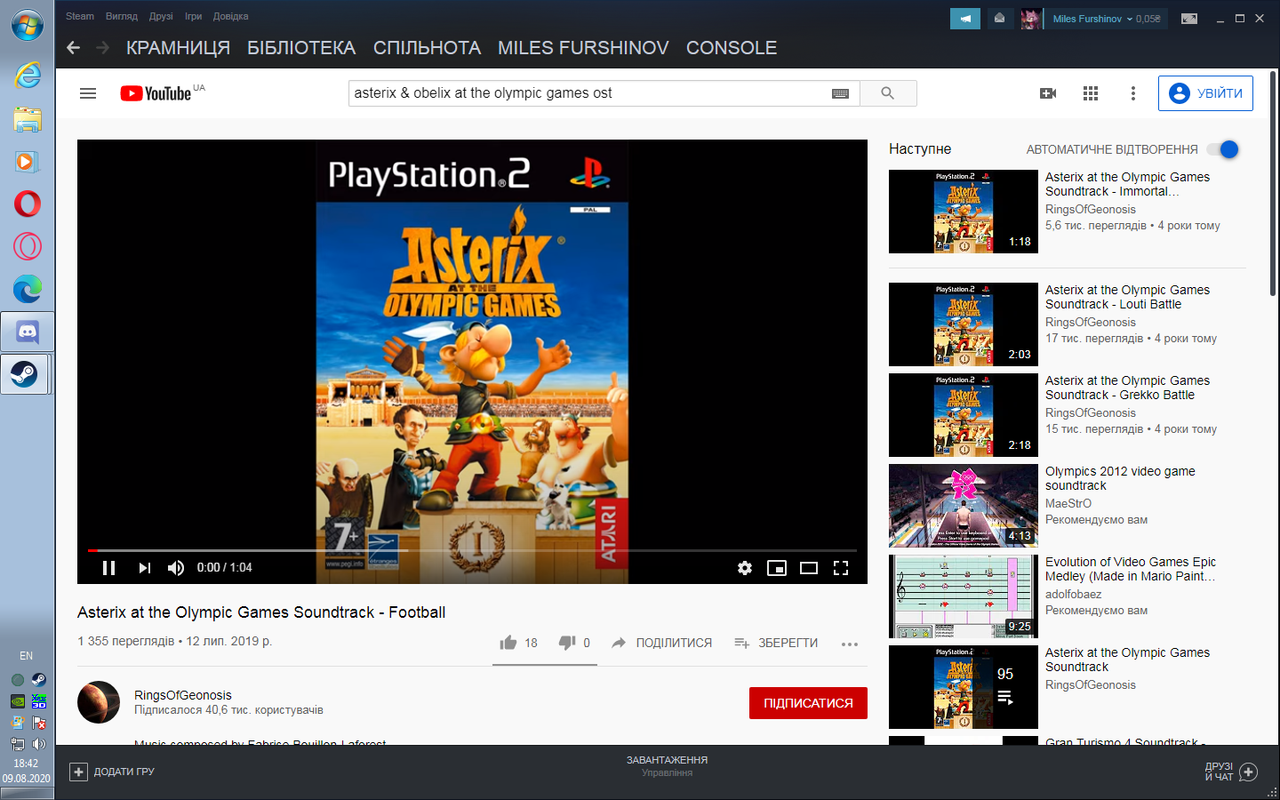Open the СПІЛЬНОТА tab
This screenshot has height=800, width=1280.
[x=427, y=48]
